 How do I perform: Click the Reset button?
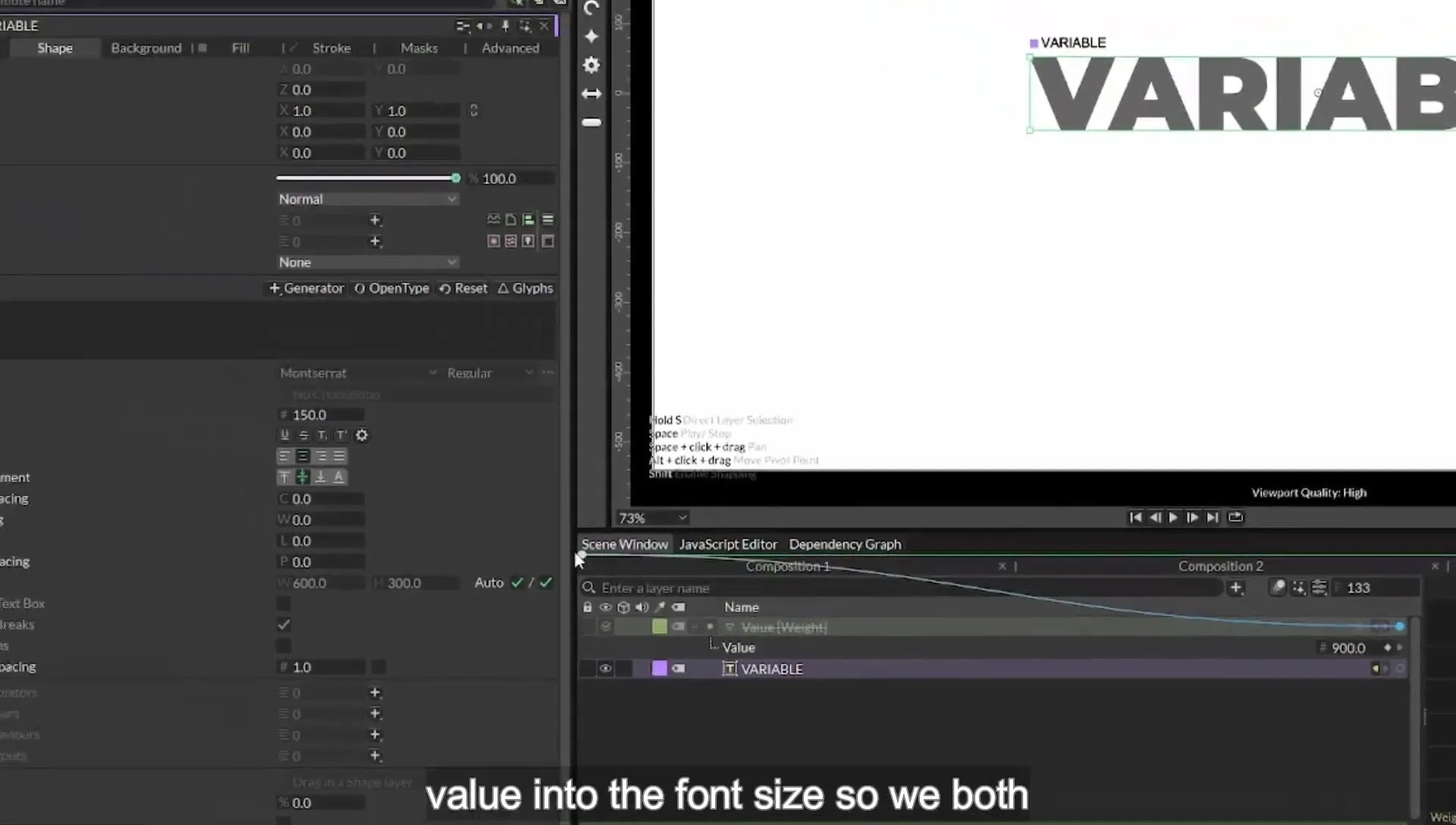[463, 288]
